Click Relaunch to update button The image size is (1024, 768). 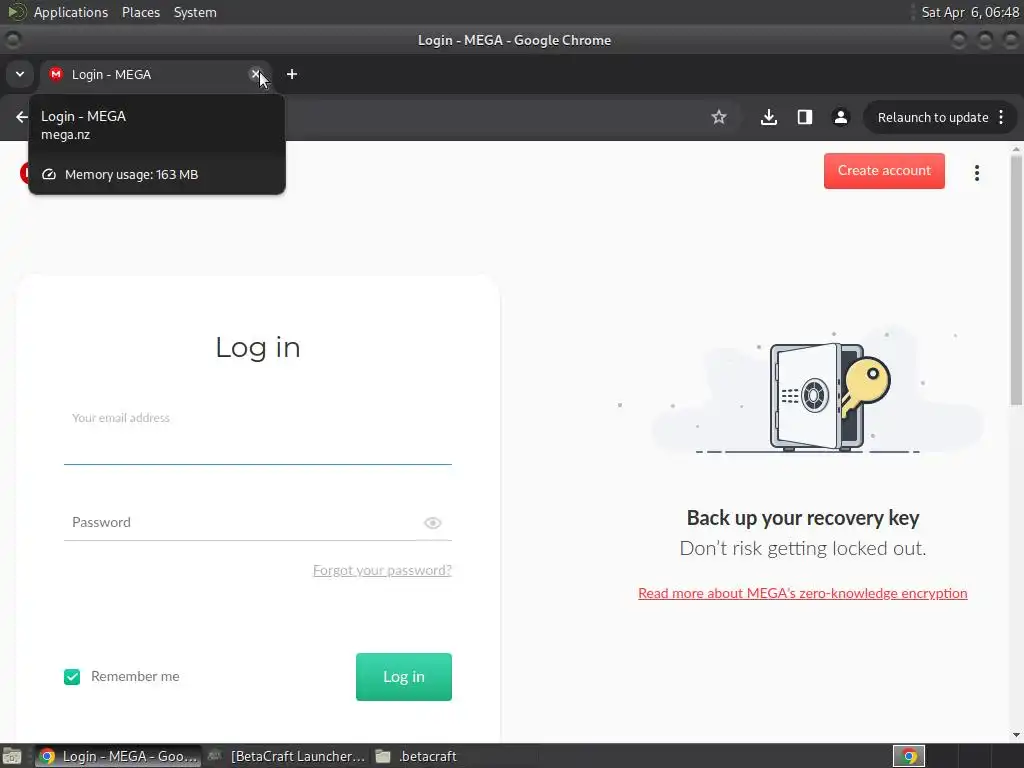(x=933, y=118)
